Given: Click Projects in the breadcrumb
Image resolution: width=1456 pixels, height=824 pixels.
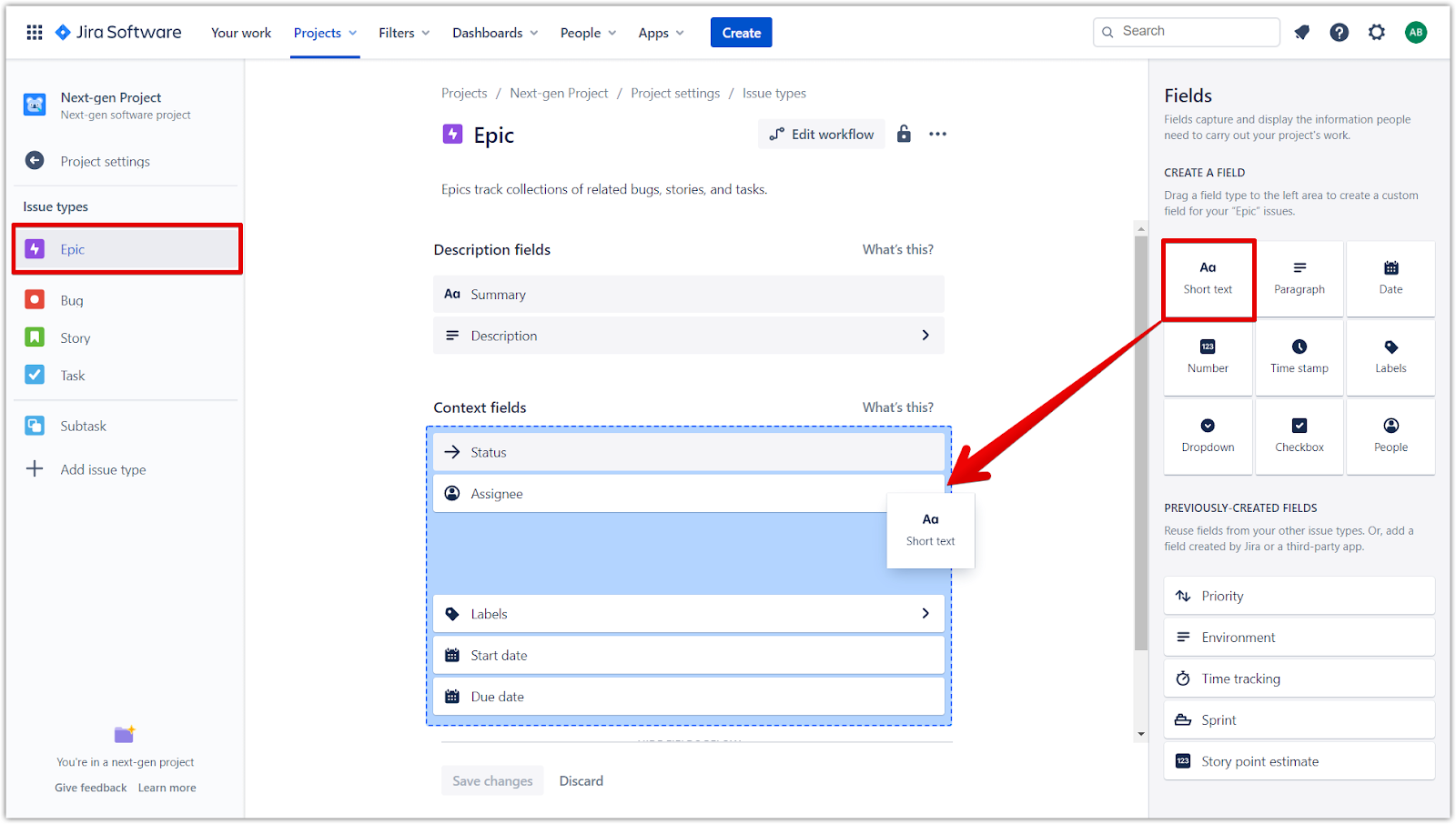Looking at the screenshot, I should (464, 93).
